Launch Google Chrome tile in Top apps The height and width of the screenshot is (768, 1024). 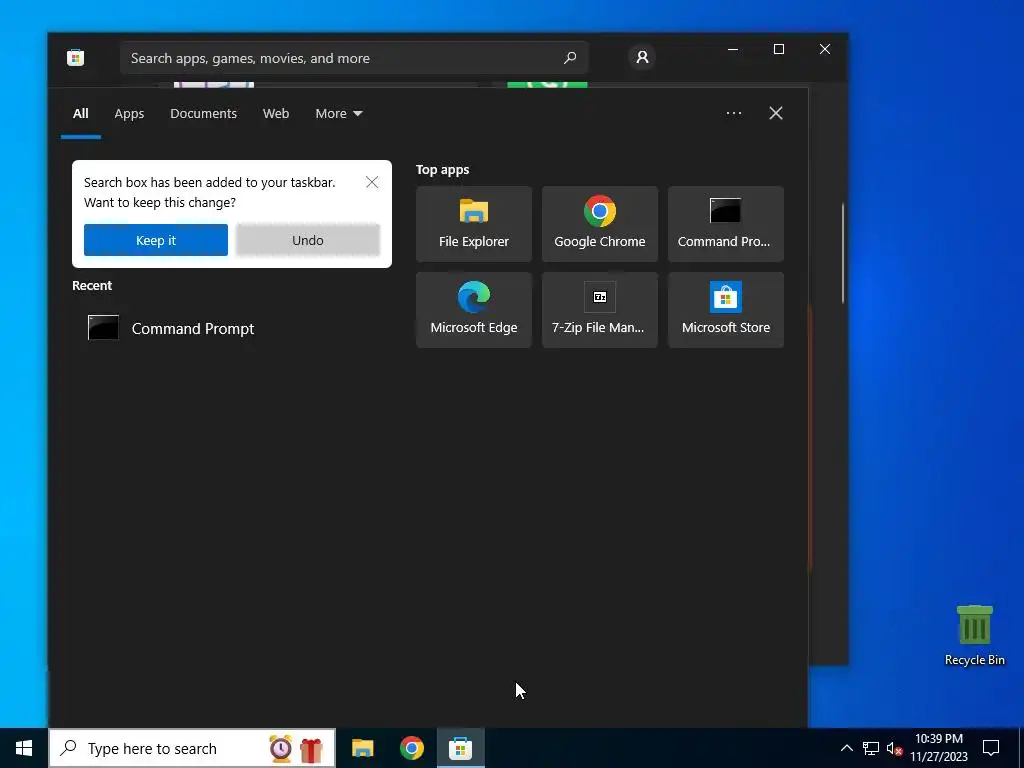[x=600, y=224]
